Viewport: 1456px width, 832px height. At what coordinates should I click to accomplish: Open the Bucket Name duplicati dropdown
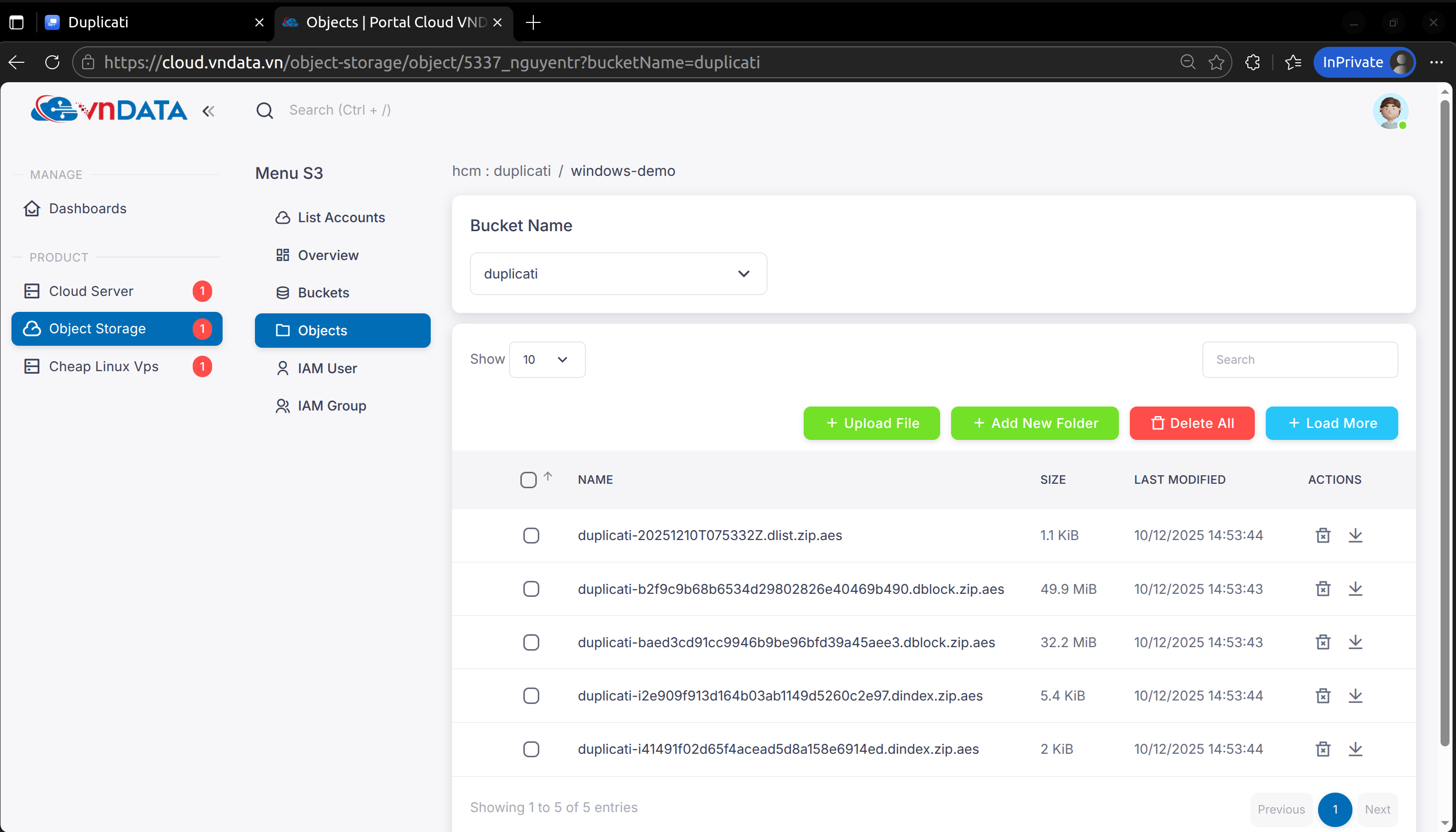618,274
